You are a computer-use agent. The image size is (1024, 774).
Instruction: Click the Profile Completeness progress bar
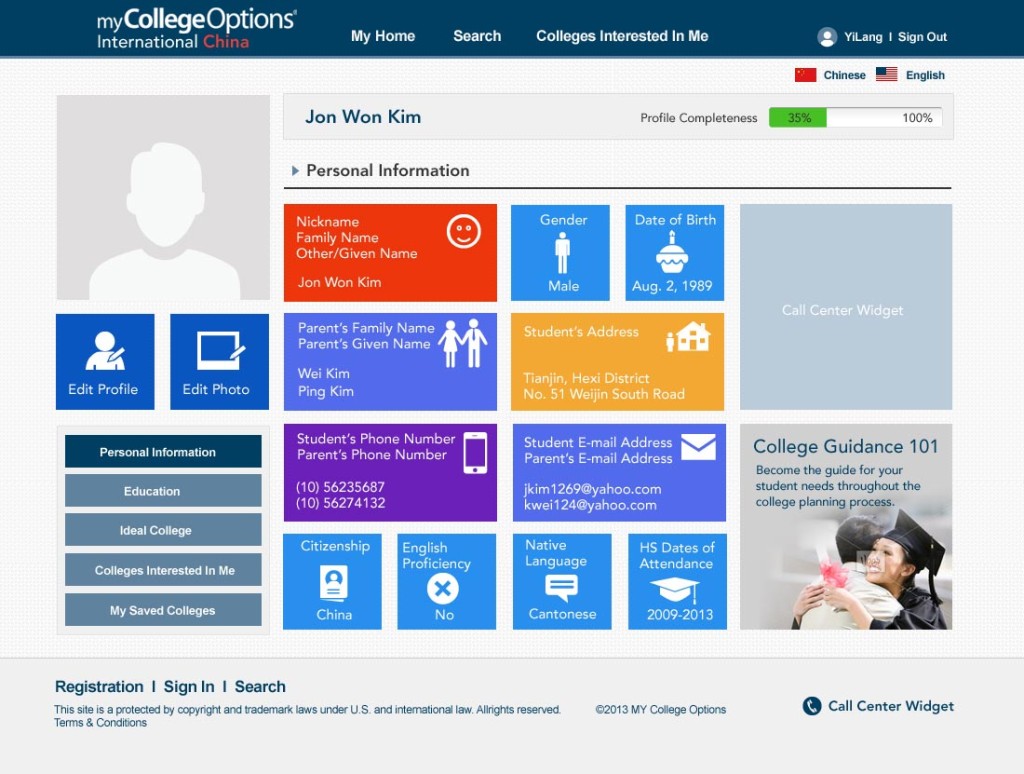tap(855, 117)
